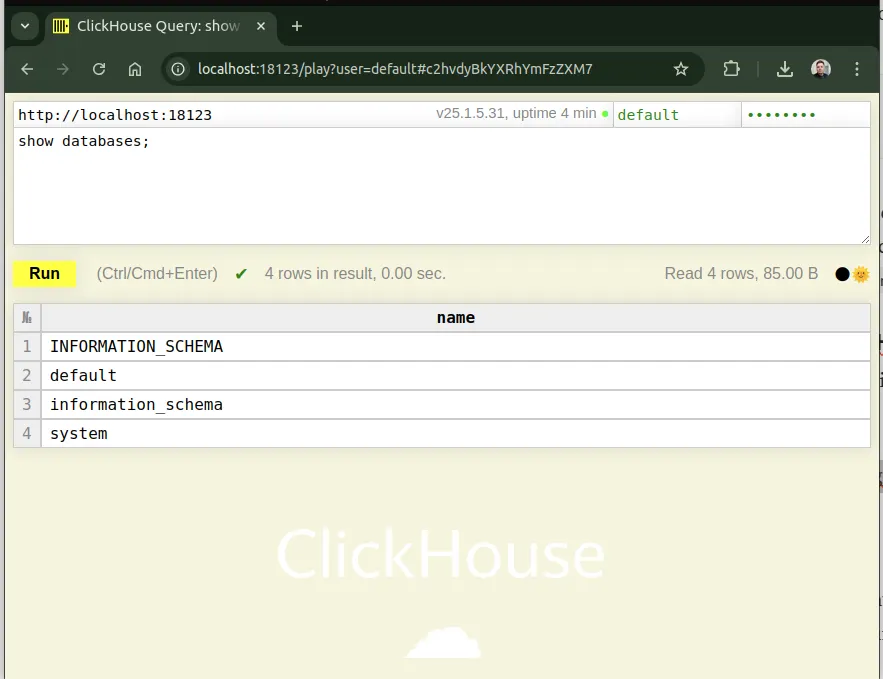This screenshot has height=679, width=883.
Task: Edit the default username field
Action: (x=677, y=115)
